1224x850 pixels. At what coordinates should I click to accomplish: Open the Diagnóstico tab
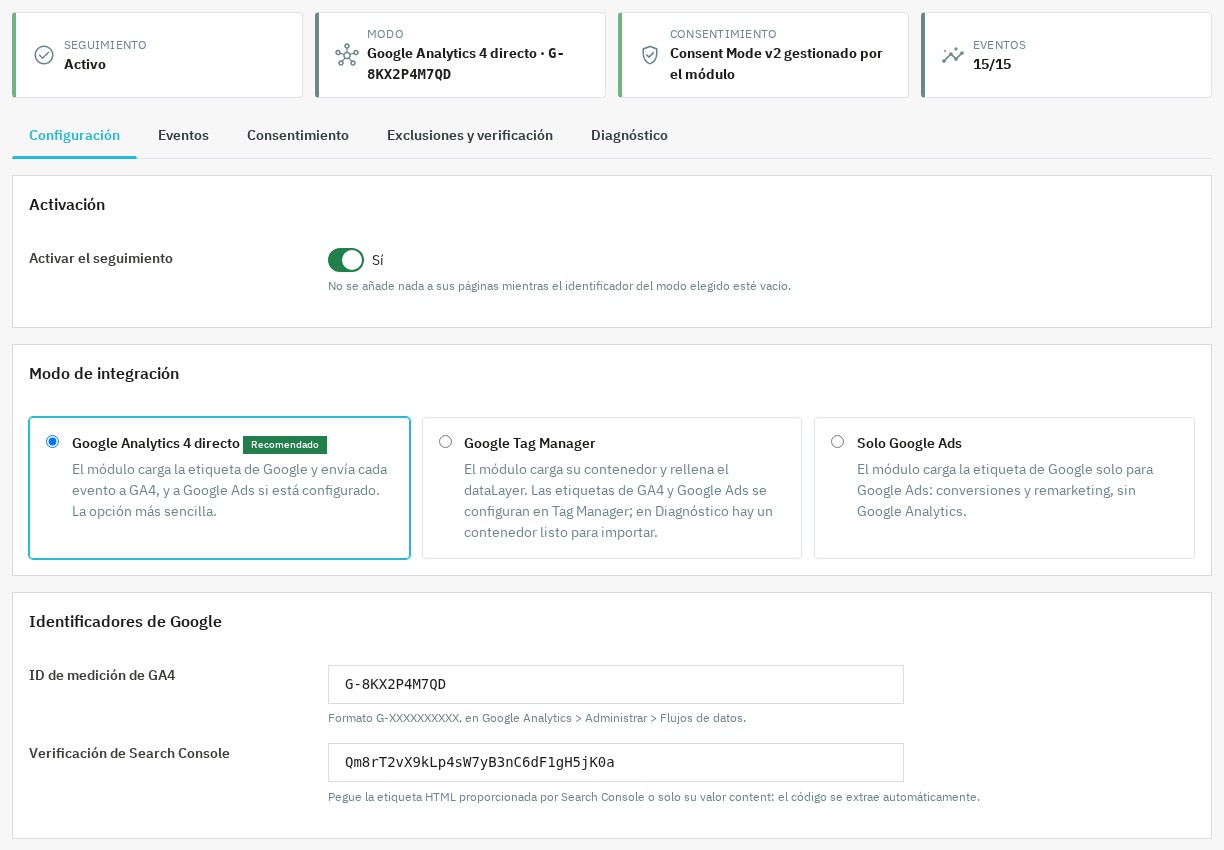tap(629, 135)
